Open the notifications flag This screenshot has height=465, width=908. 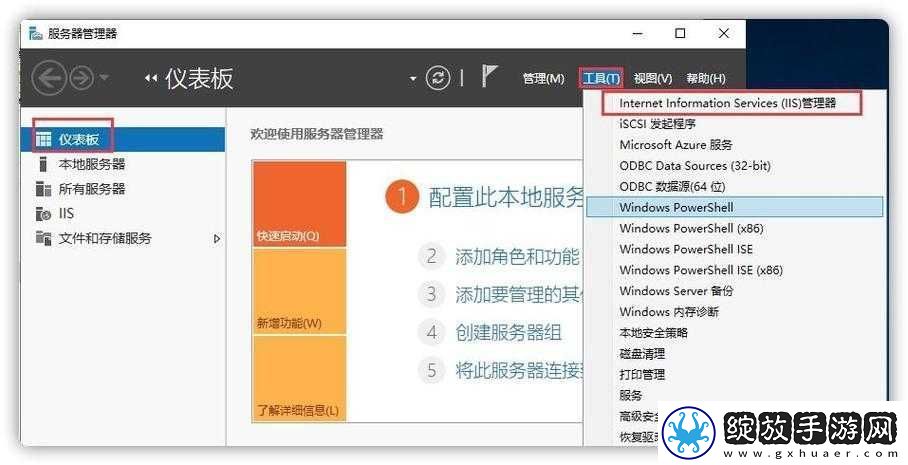coord(489,76)
